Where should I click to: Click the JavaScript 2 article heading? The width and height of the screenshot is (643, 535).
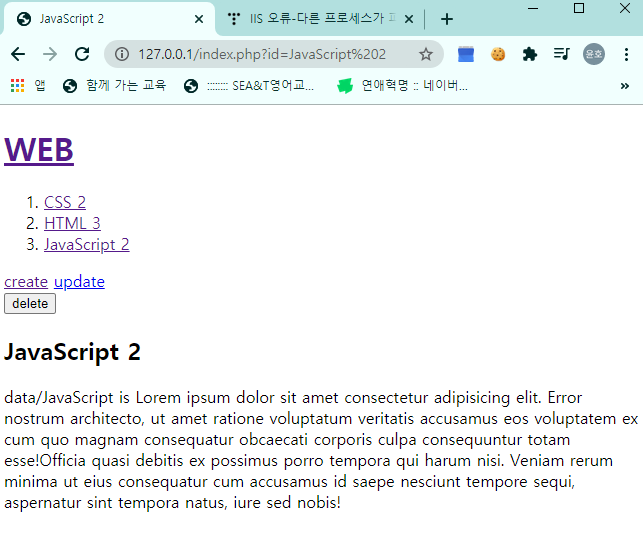[72, 352]
